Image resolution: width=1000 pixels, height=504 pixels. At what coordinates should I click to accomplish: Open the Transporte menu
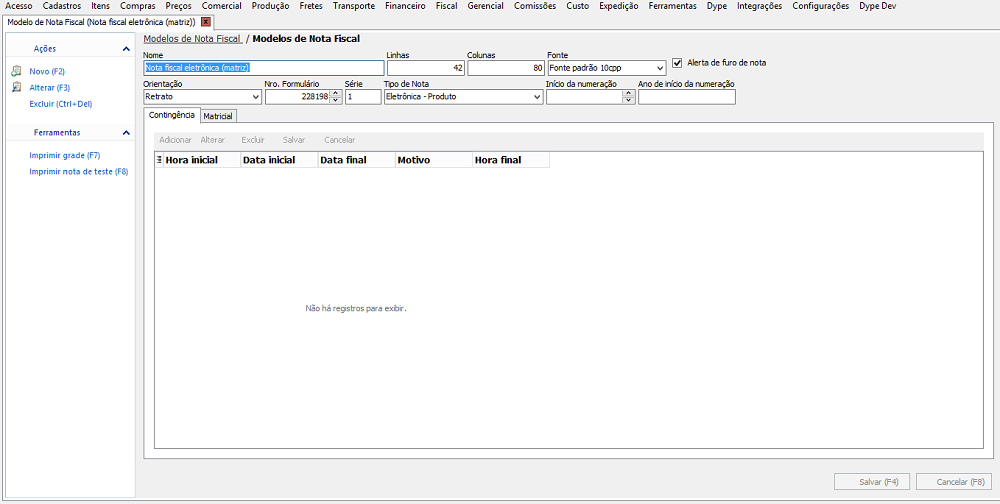click(354, 6)
